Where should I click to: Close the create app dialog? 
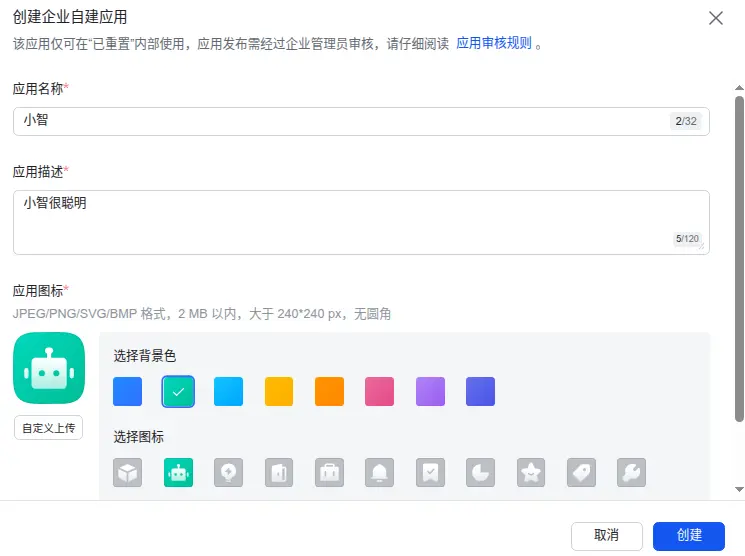tap(716, 18)
